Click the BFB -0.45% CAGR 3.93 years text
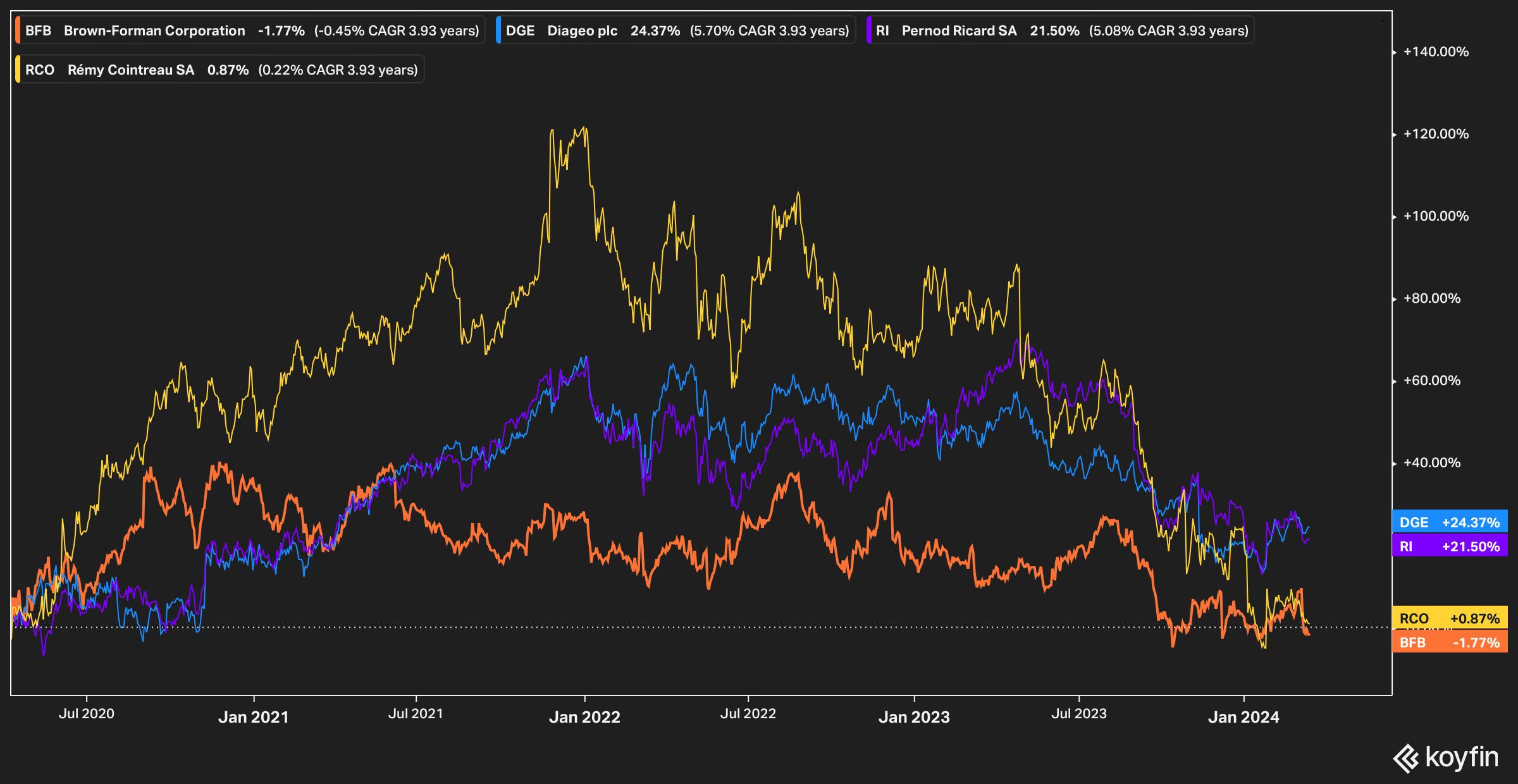Screen dimensions: 1518x784 coord(397,30)
